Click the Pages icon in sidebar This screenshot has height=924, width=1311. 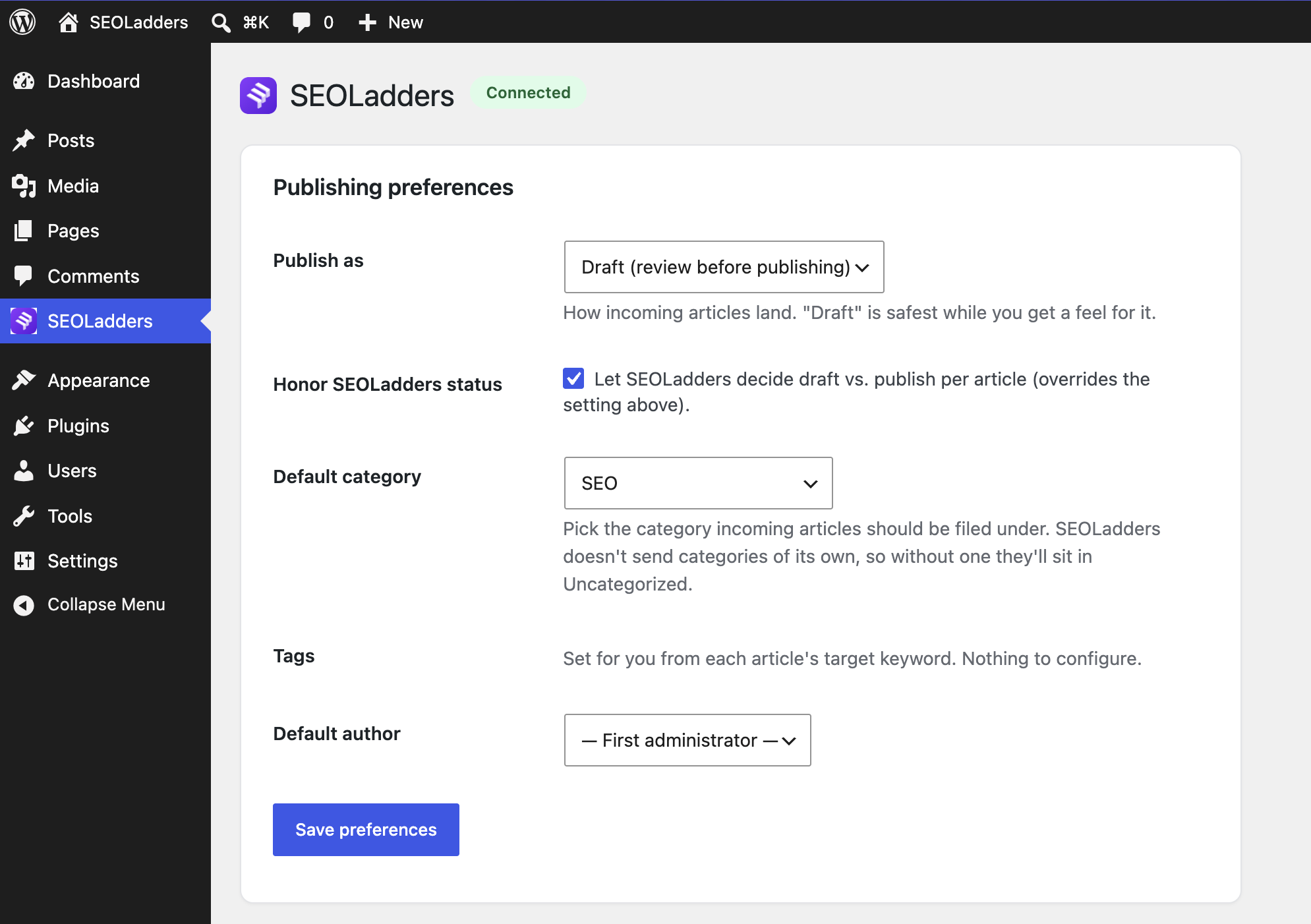pos(24,231)
